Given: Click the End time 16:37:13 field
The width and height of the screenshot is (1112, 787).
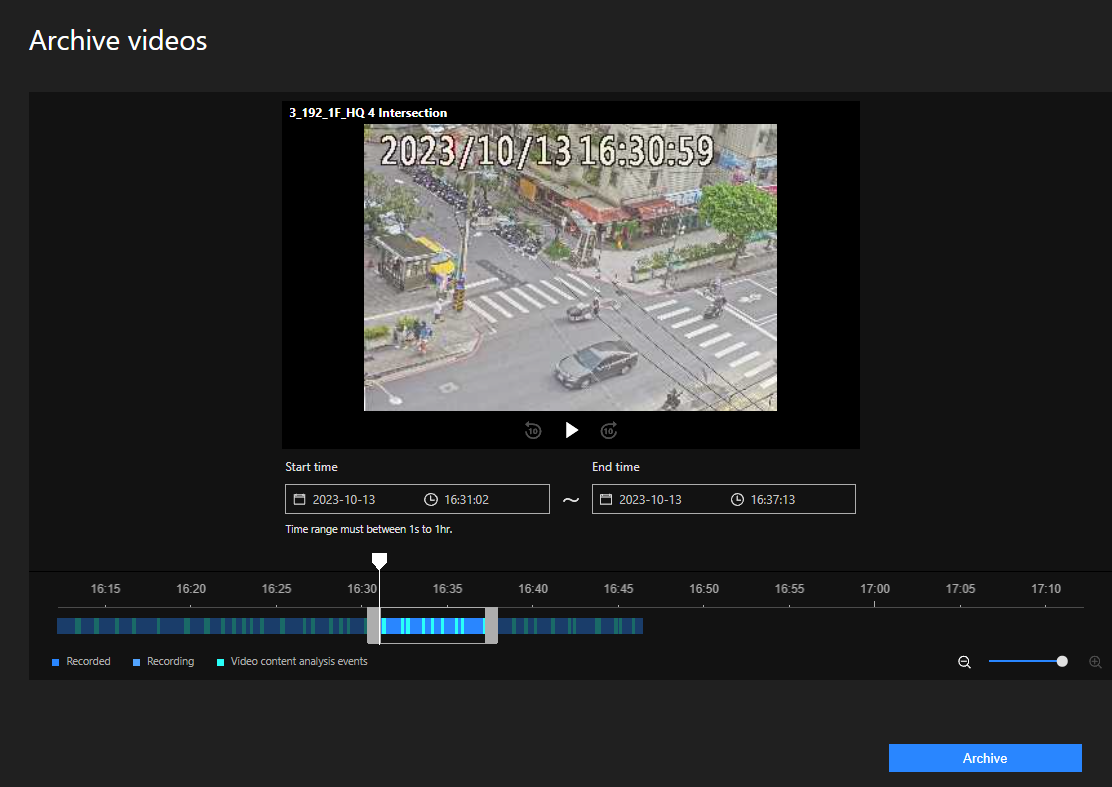Looking at the screenshot, I should (773, 499).
